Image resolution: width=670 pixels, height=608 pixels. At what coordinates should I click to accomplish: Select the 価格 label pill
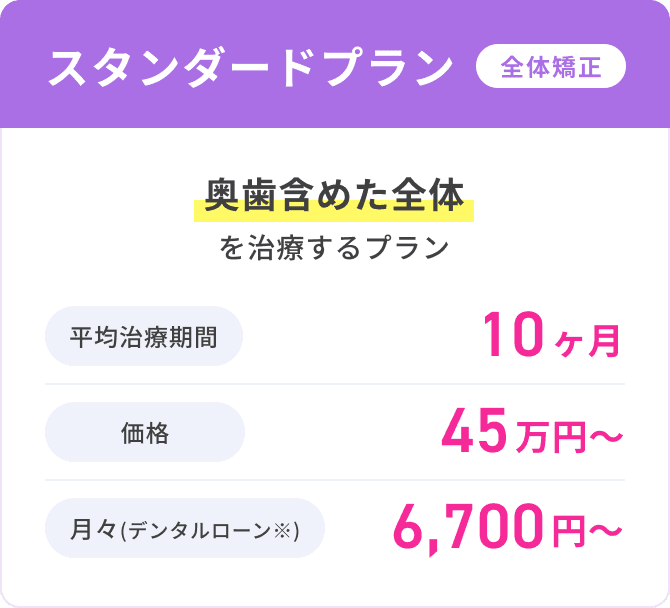(145, 432)
